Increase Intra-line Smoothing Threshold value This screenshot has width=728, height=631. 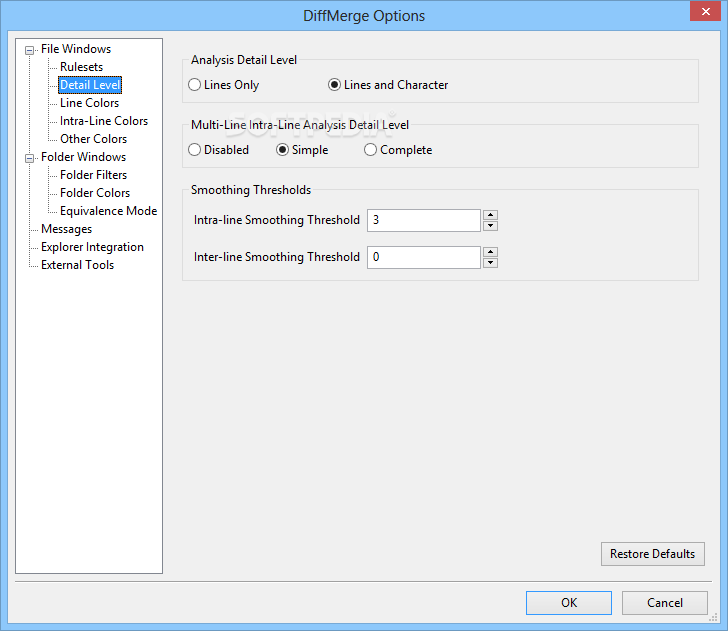[490, 215]
